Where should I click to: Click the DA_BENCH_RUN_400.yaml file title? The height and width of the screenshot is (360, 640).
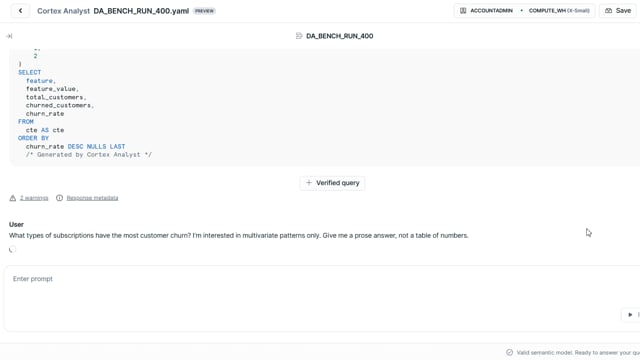tap(141, 11)
